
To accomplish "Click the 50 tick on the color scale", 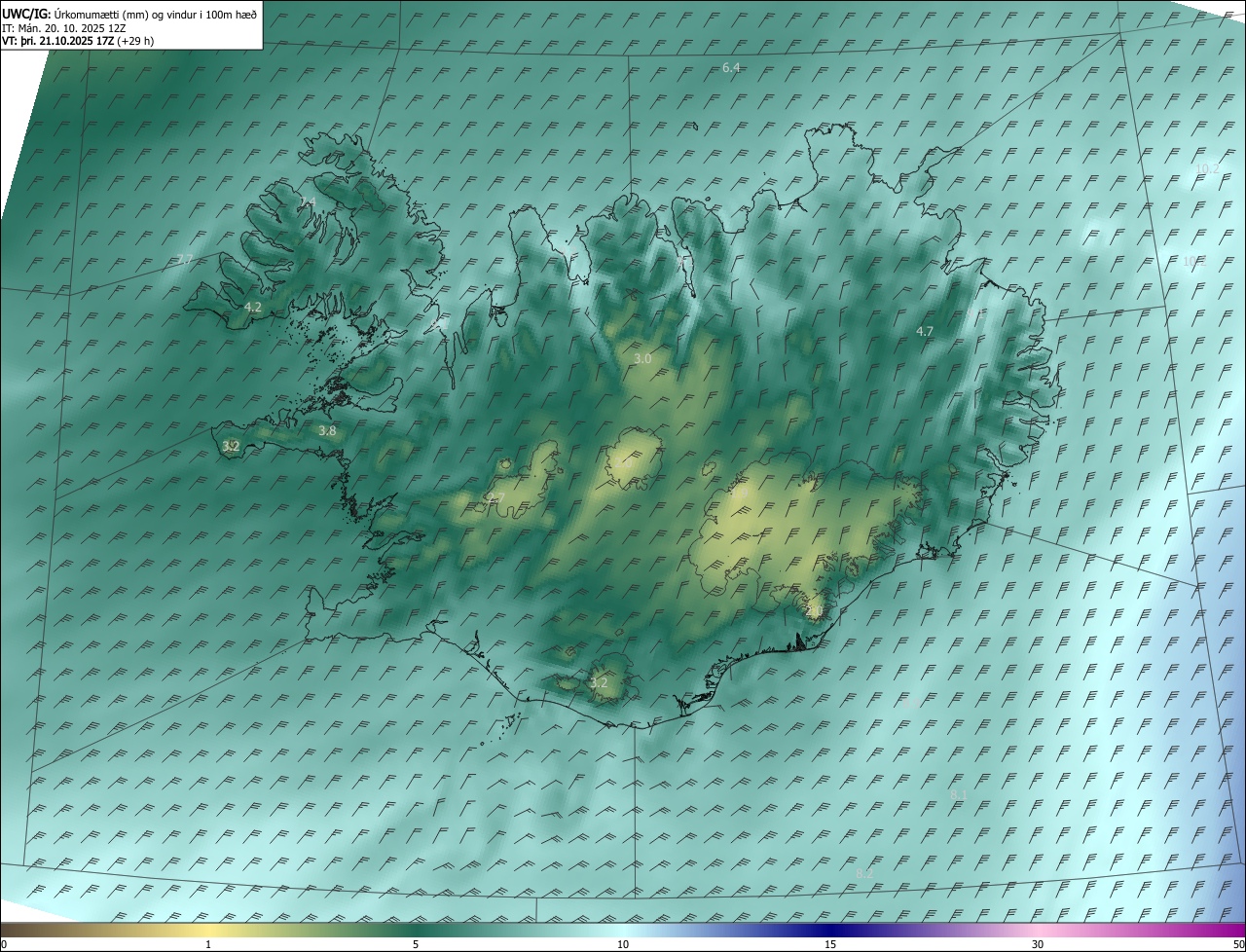I will 1238,944.
